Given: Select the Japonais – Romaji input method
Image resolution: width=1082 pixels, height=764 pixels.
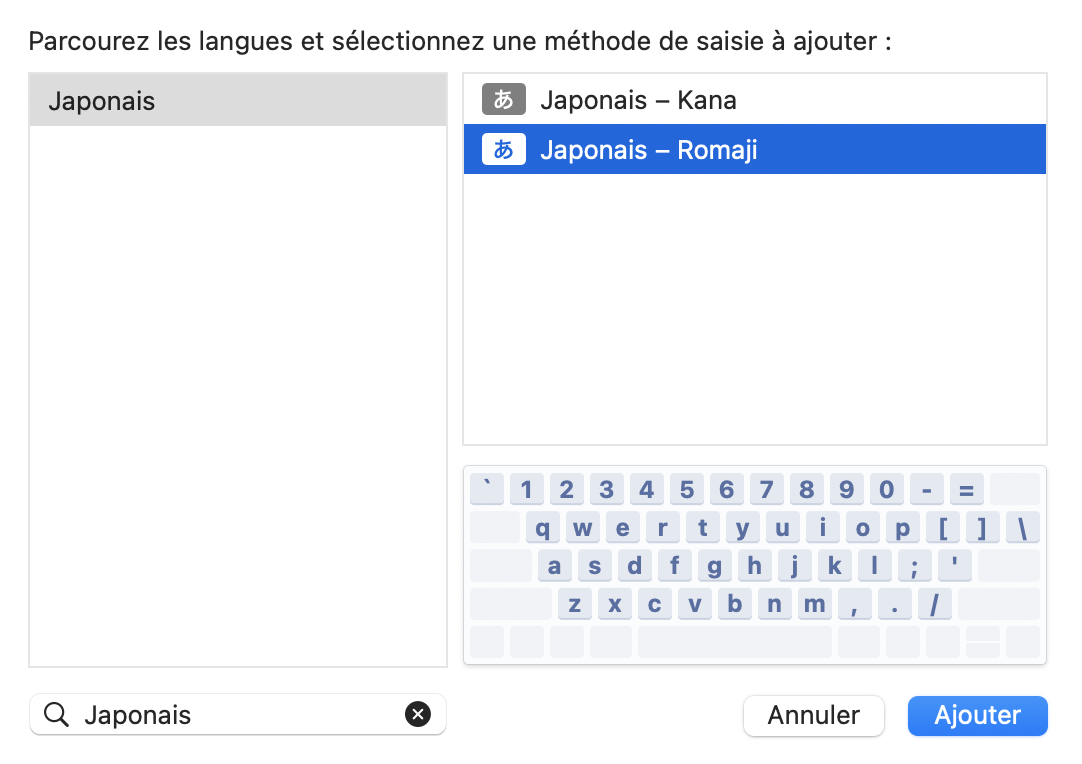Looking at the screenshot, I should 648,150.
